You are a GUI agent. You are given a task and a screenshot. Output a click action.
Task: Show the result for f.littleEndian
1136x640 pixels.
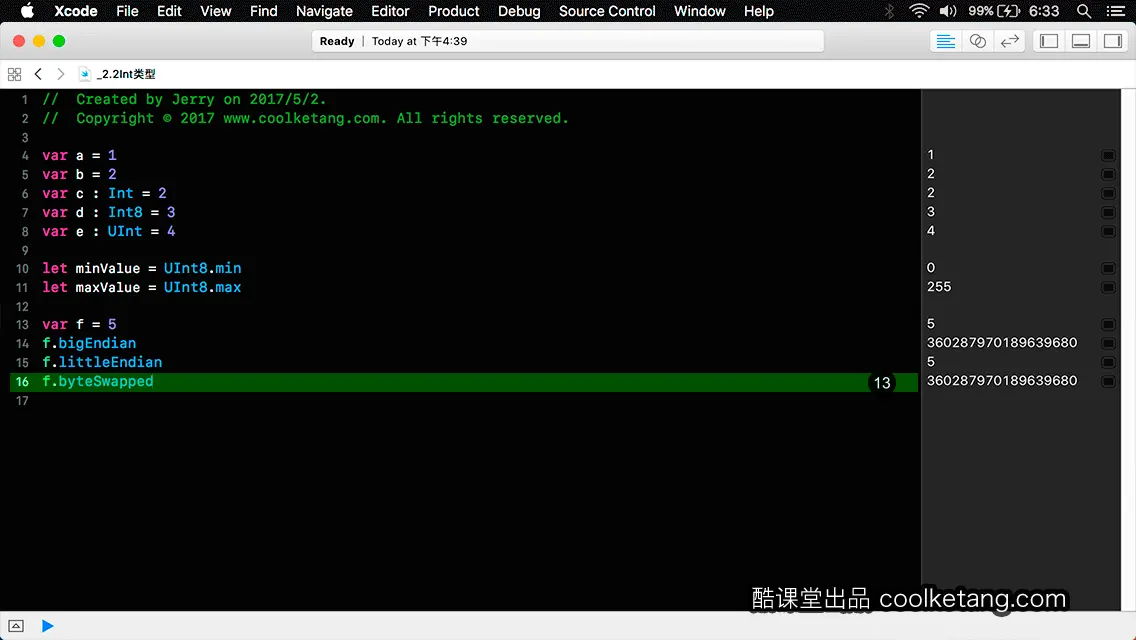pos(1108,362)
